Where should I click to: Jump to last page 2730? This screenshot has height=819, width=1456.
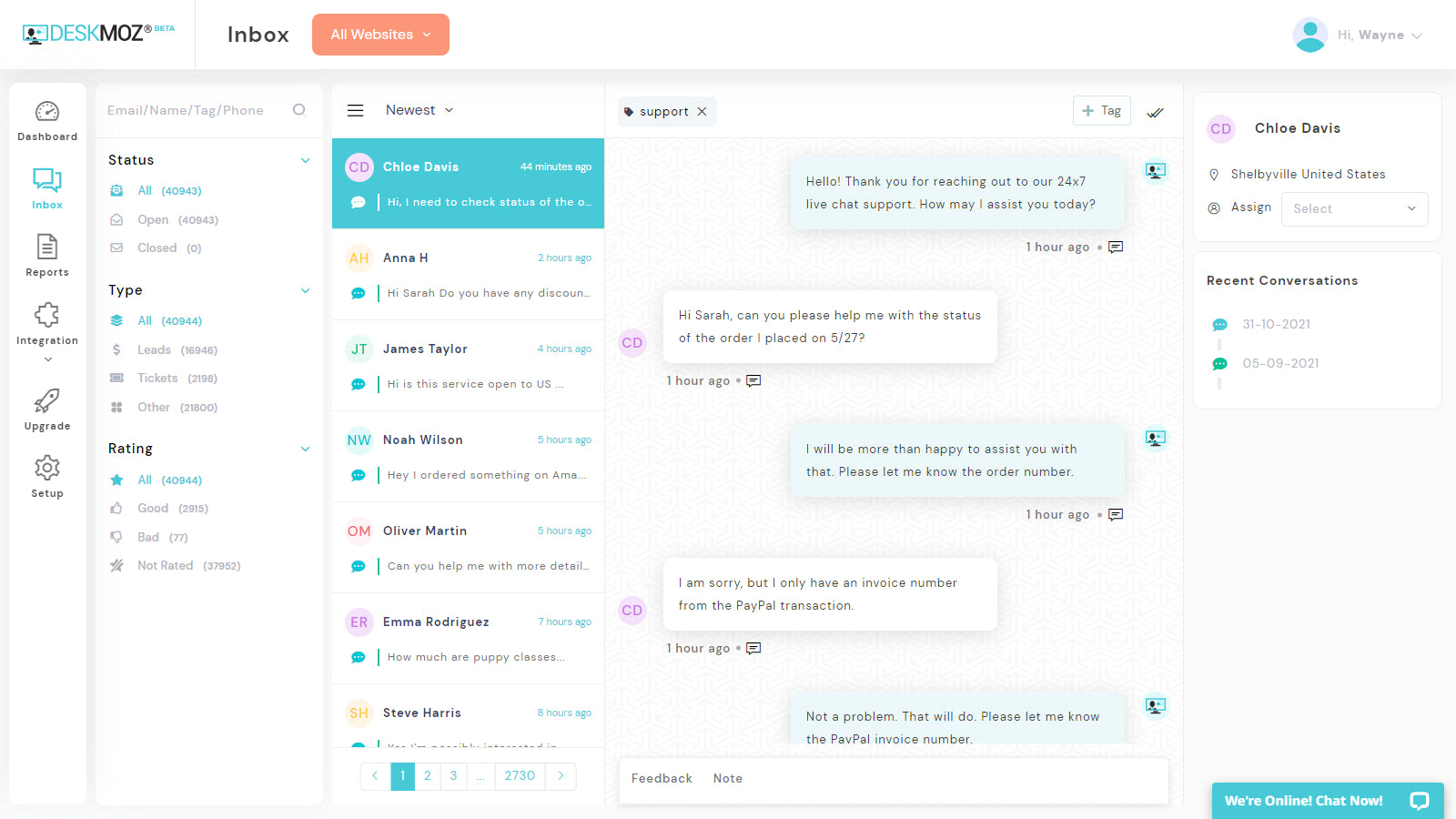[x=520, y=776]
